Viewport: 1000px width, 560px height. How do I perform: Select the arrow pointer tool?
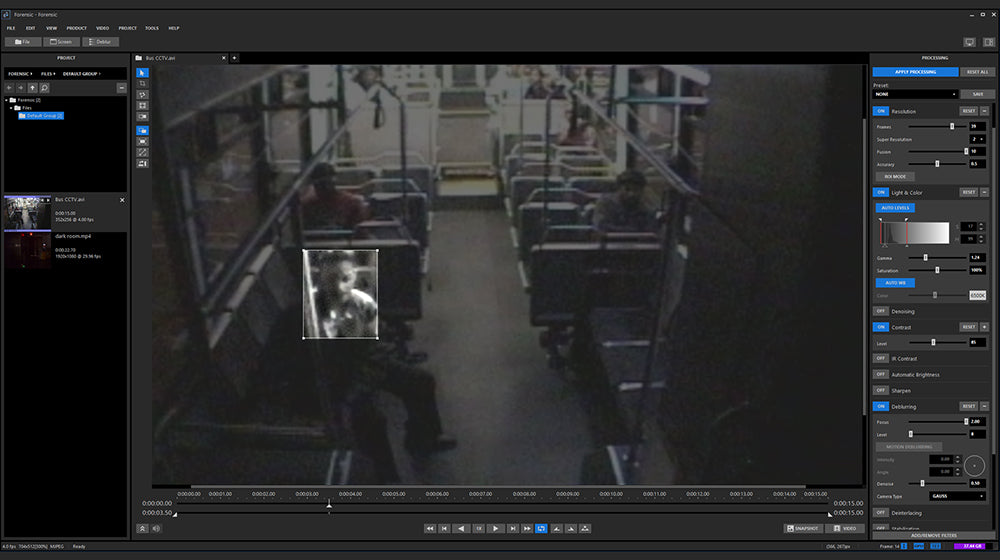[x=142, y=73]
